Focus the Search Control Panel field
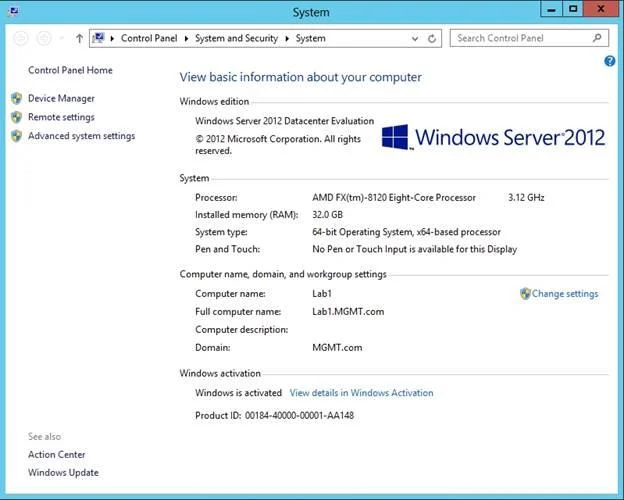The image size is (624, 500). [x=529, y=38]
